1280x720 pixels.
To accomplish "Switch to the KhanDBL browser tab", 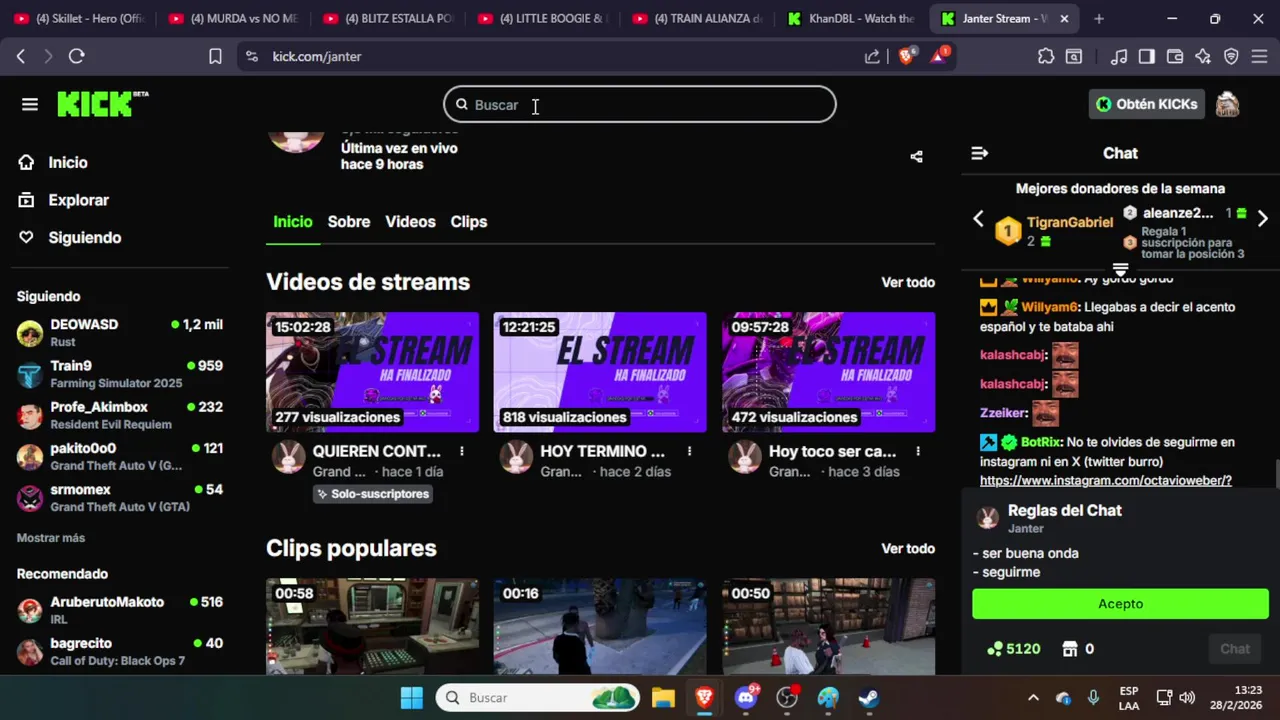I will (x=851, y=19).
